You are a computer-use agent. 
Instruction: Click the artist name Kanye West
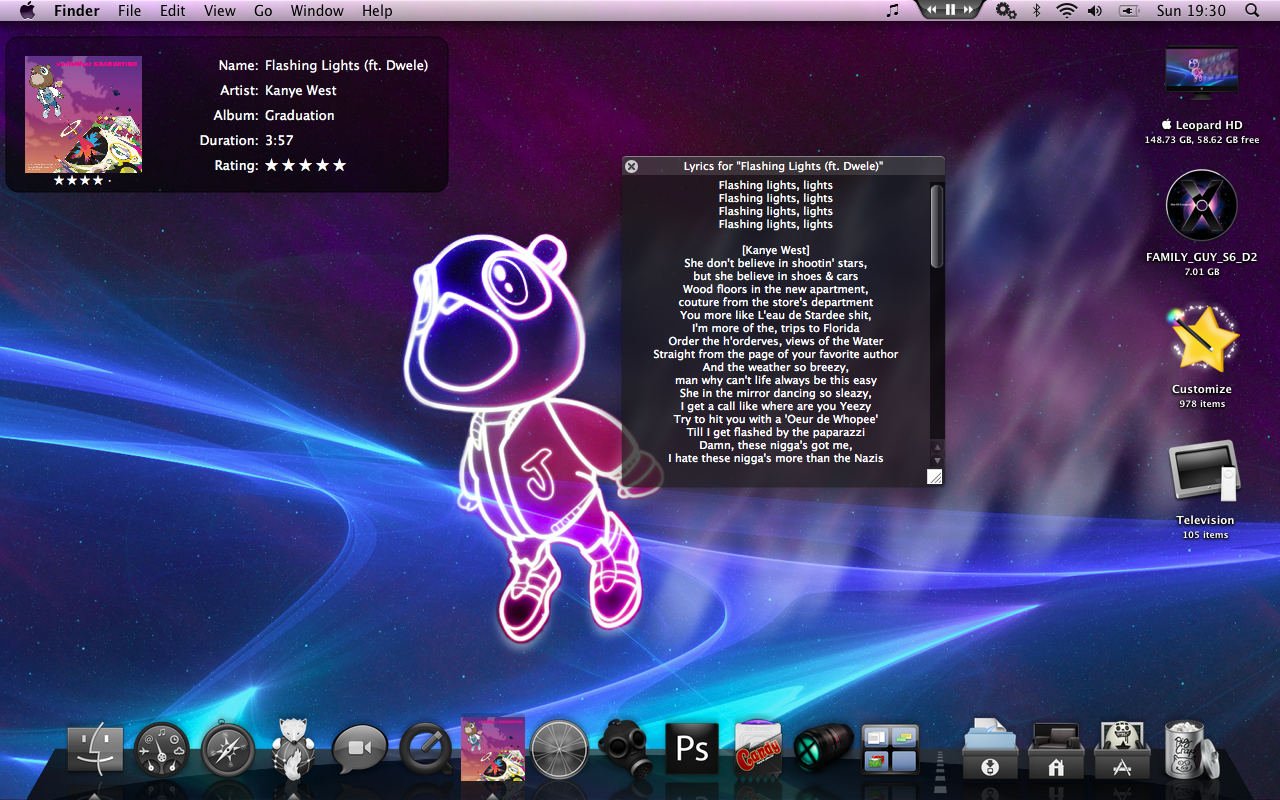point(300,90)
